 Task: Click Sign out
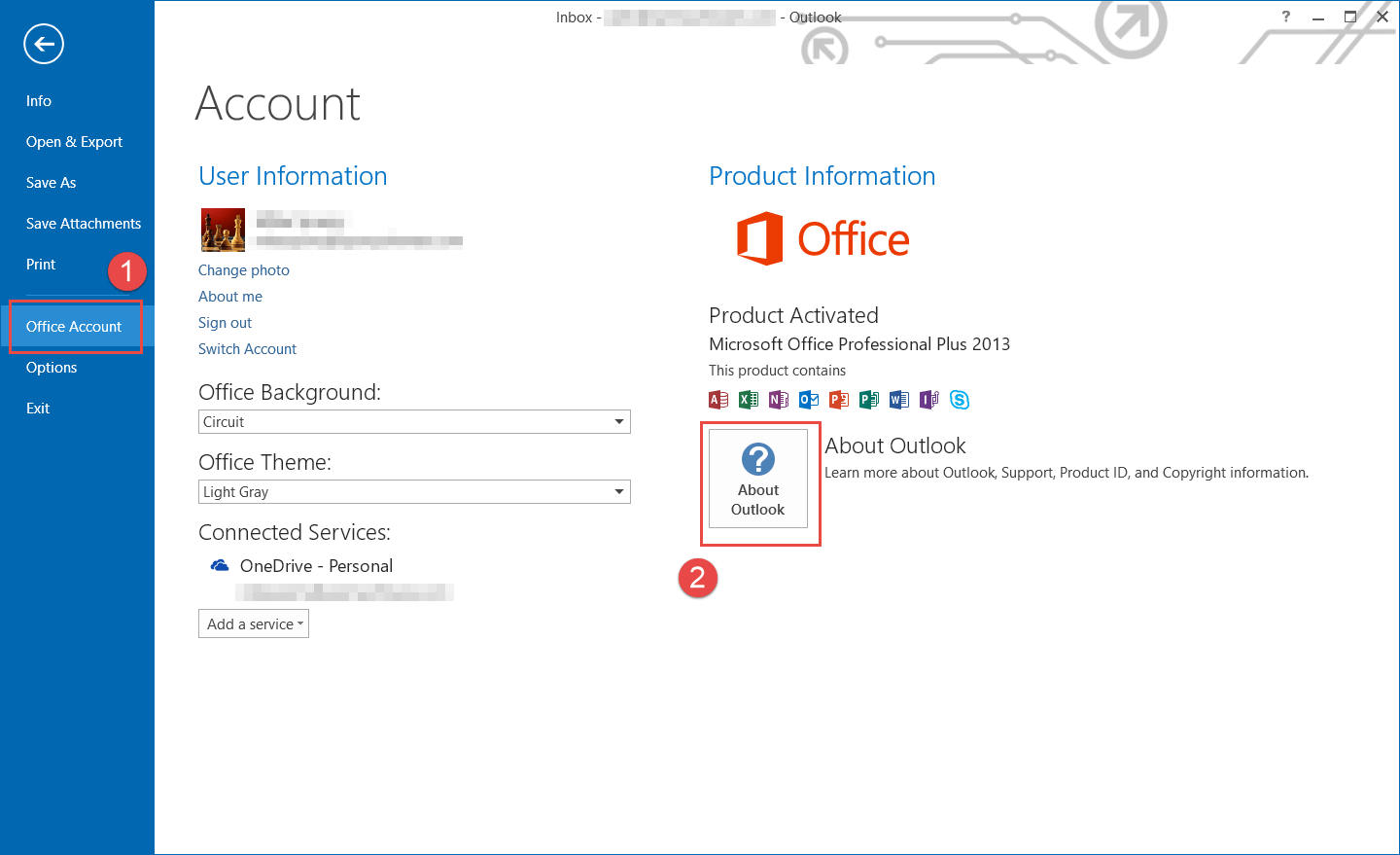click(x=225, y=323)
